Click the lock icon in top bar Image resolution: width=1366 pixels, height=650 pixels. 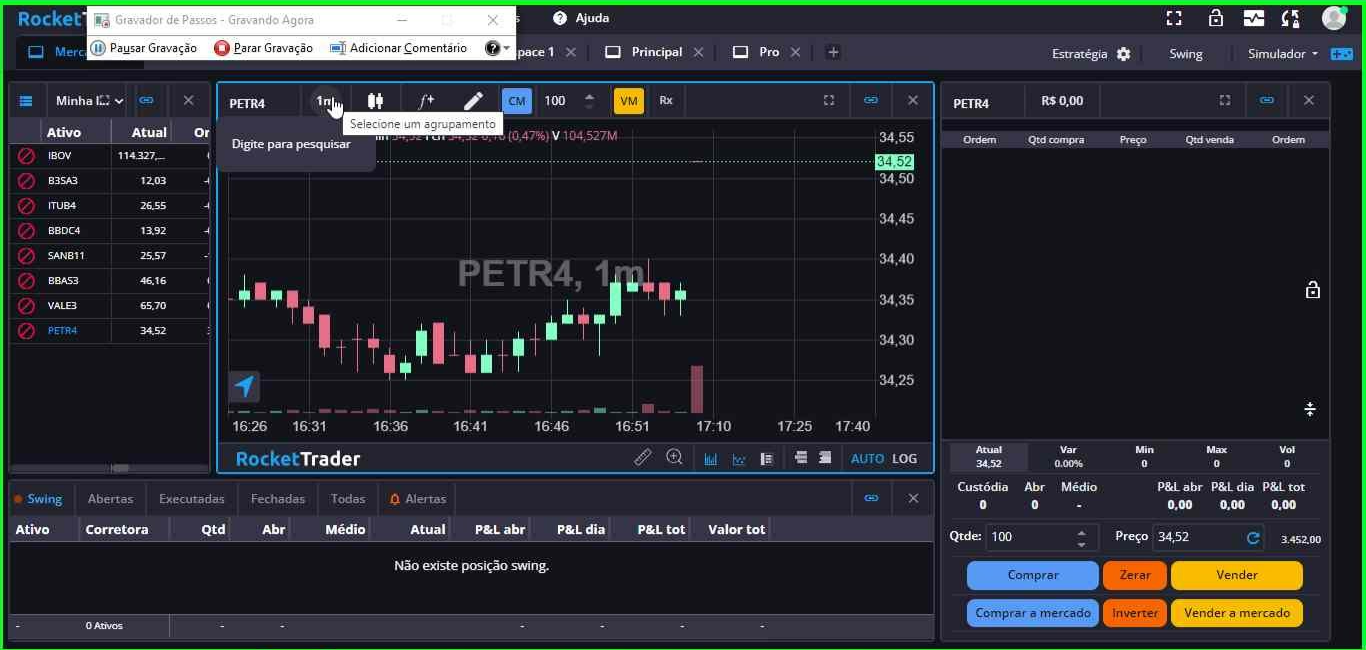(1216, 18)
